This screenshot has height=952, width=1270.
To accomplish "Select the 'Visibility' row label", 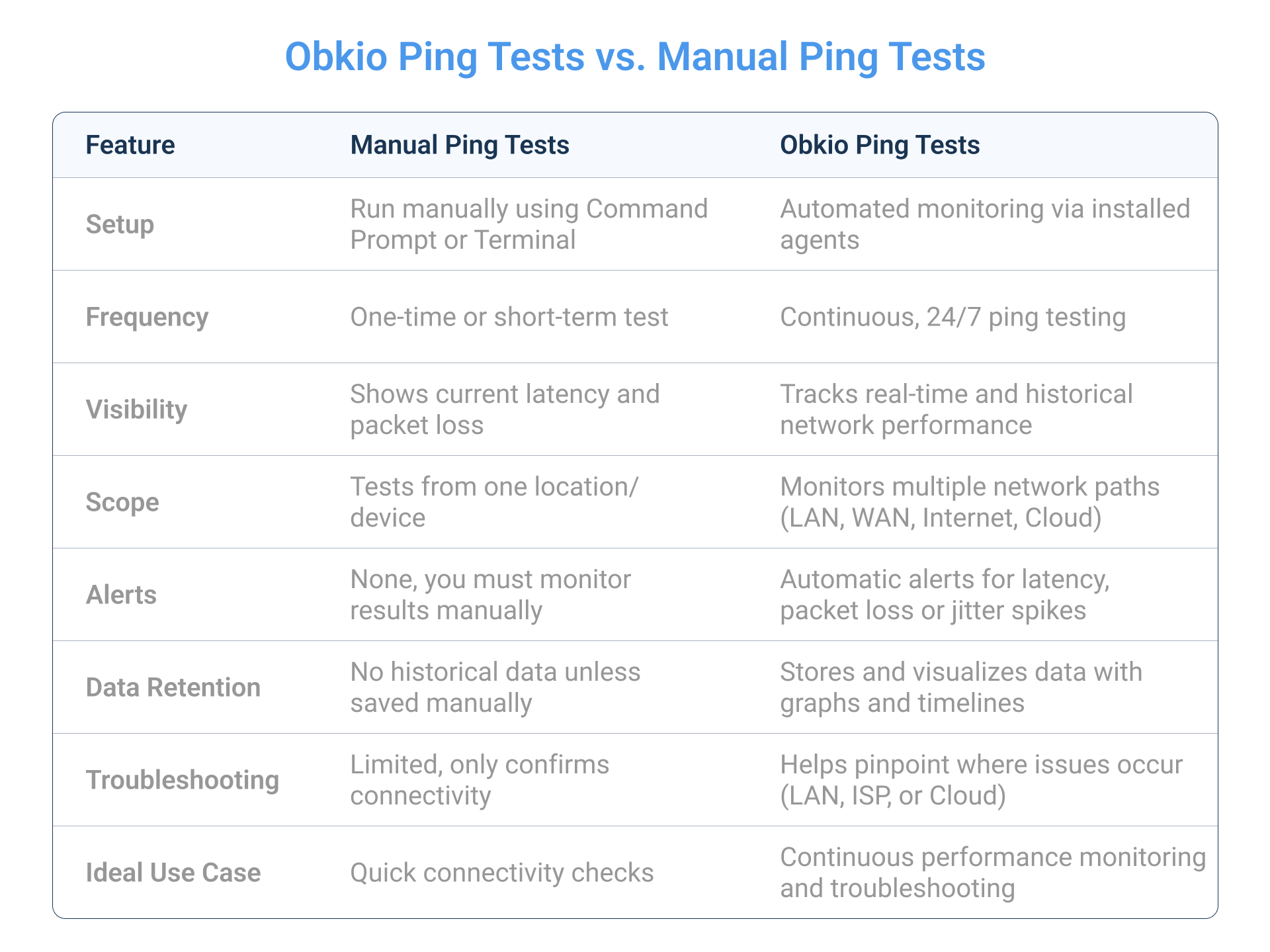I will point(136,410).
